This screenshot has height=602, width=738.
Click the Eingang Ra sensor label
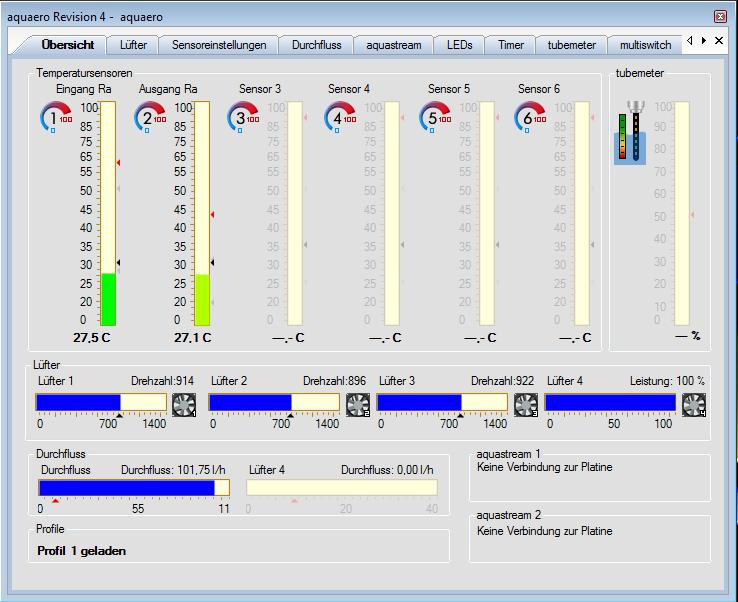(84, 89)
